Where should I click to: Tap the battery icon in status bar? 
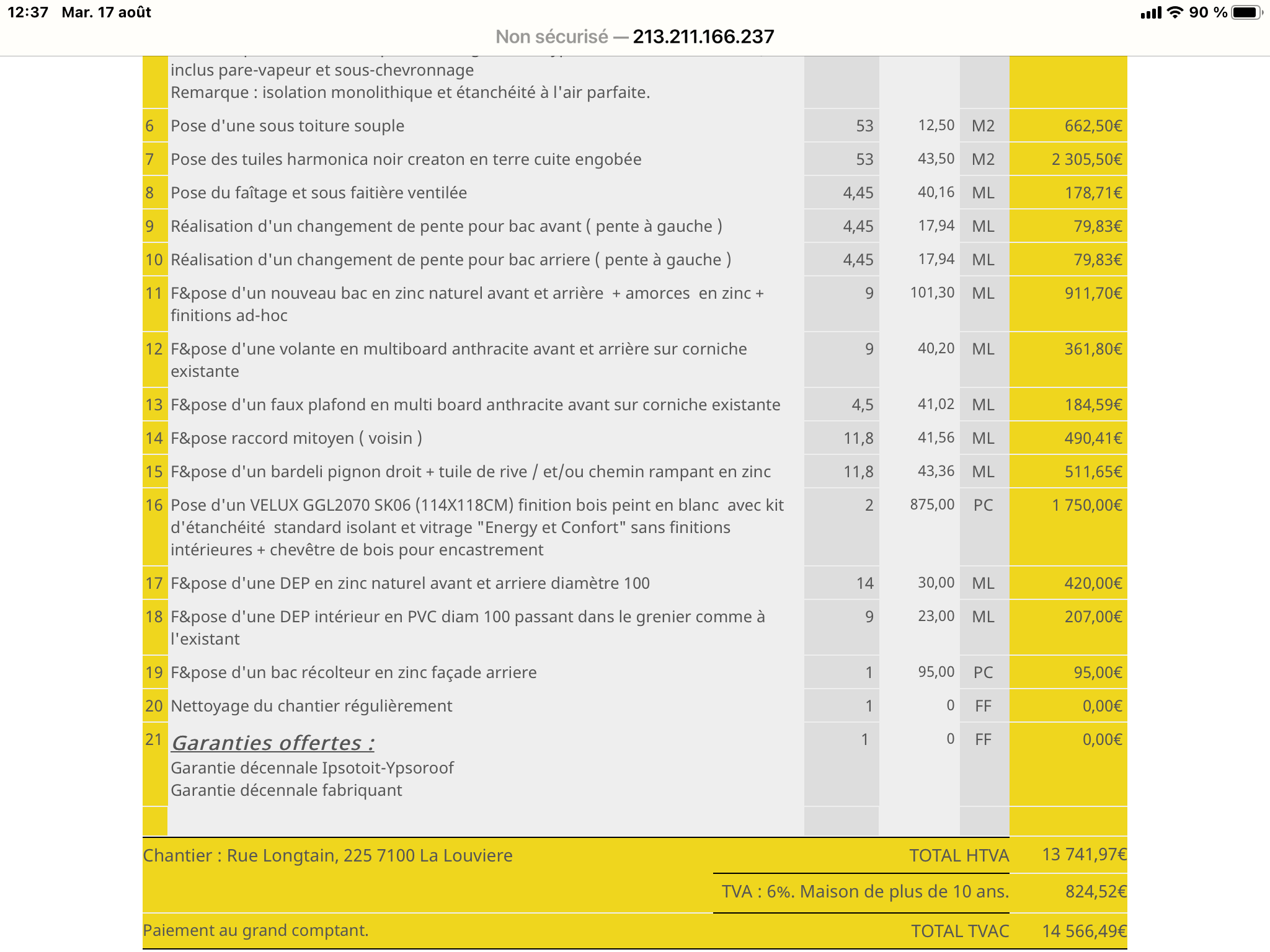pos(1246,12)
